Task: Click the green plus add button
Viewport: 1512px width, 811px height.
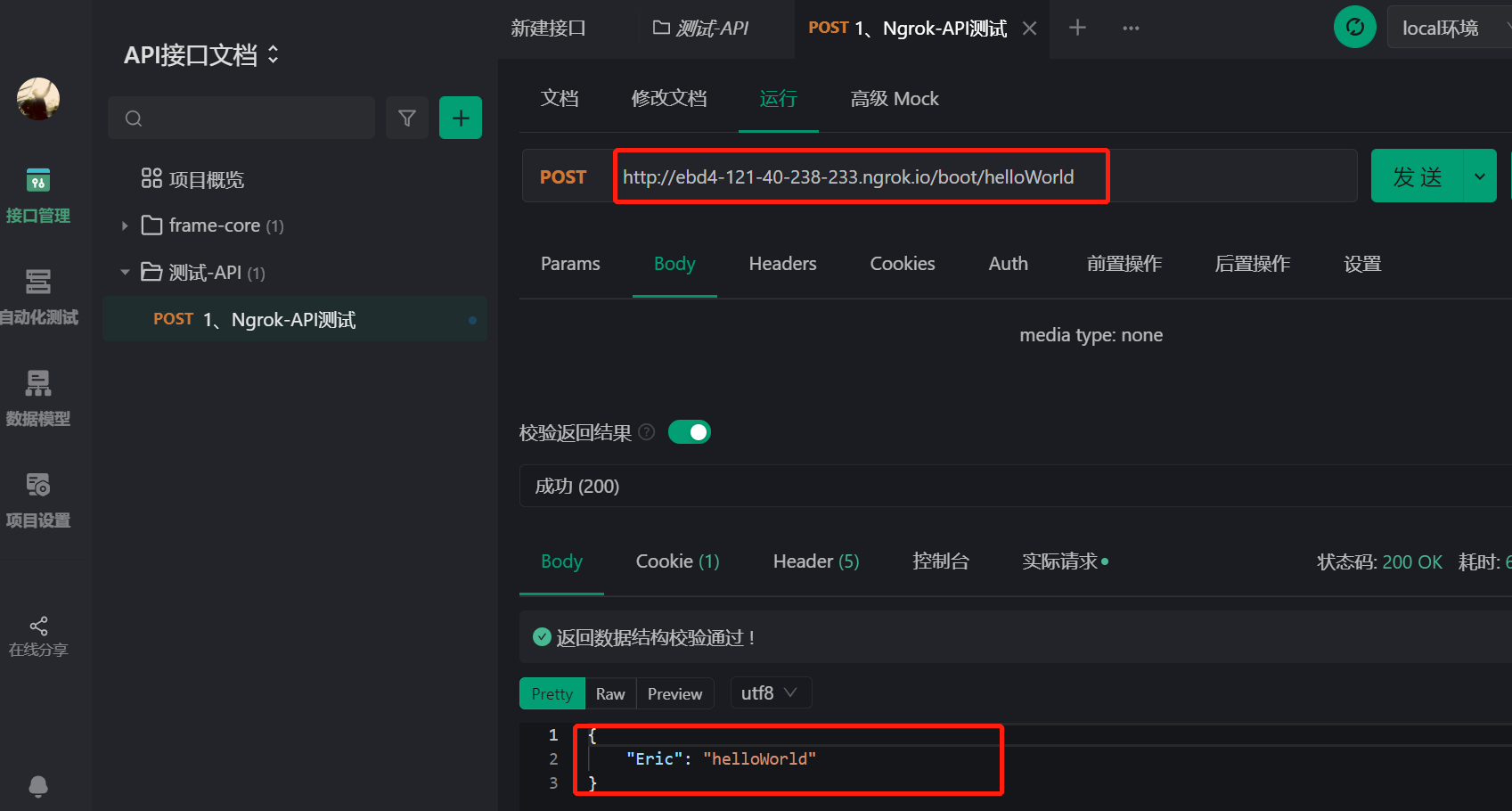Action: point(461,118)
